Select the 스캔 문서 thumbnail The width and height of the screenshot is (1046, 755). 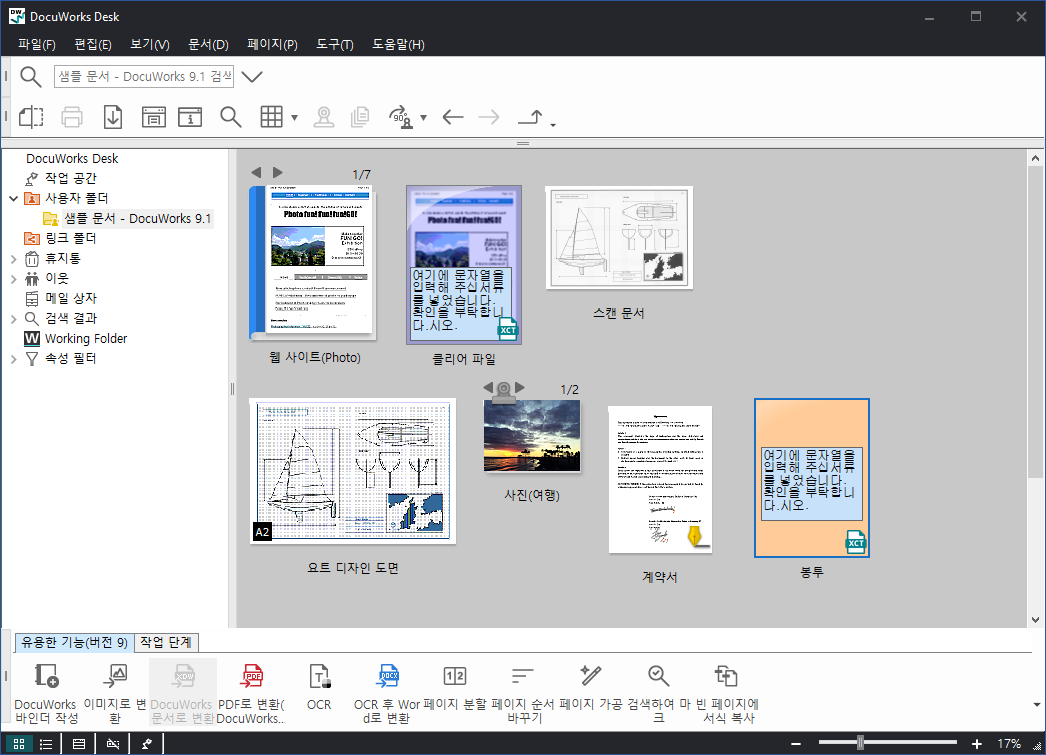619,237
